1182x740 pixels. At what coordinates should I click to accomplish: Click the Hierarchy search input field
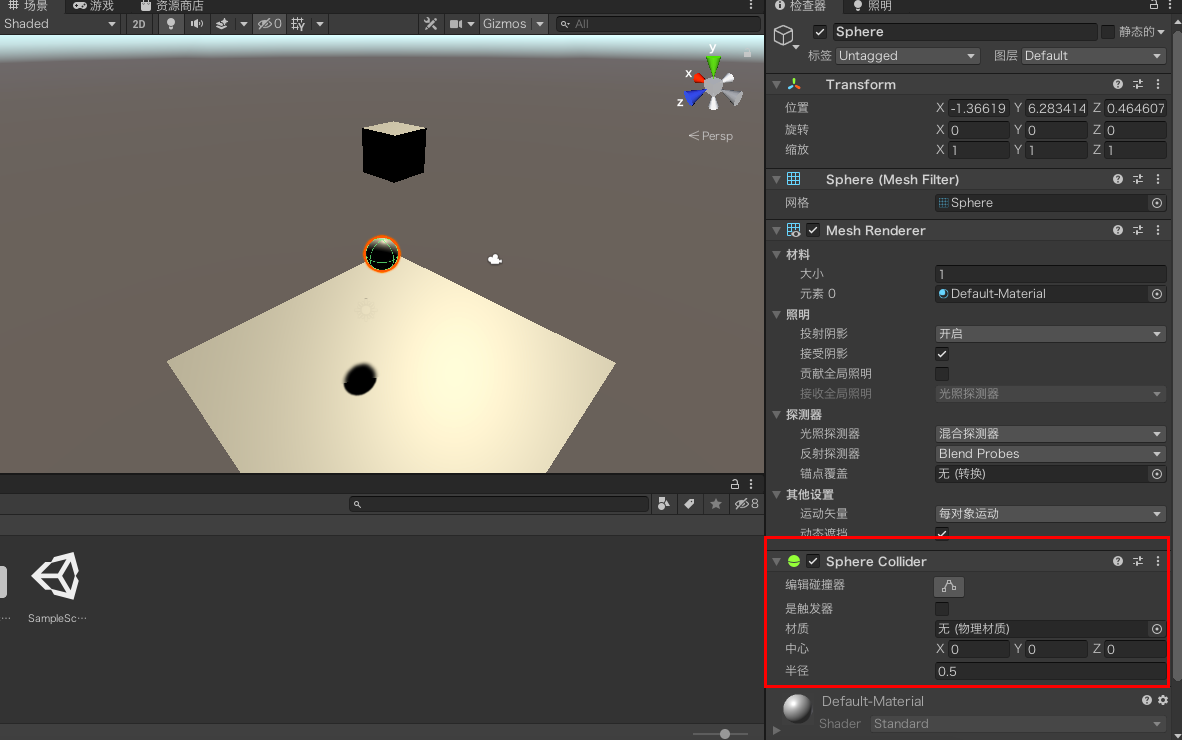(x=498, y=504)
